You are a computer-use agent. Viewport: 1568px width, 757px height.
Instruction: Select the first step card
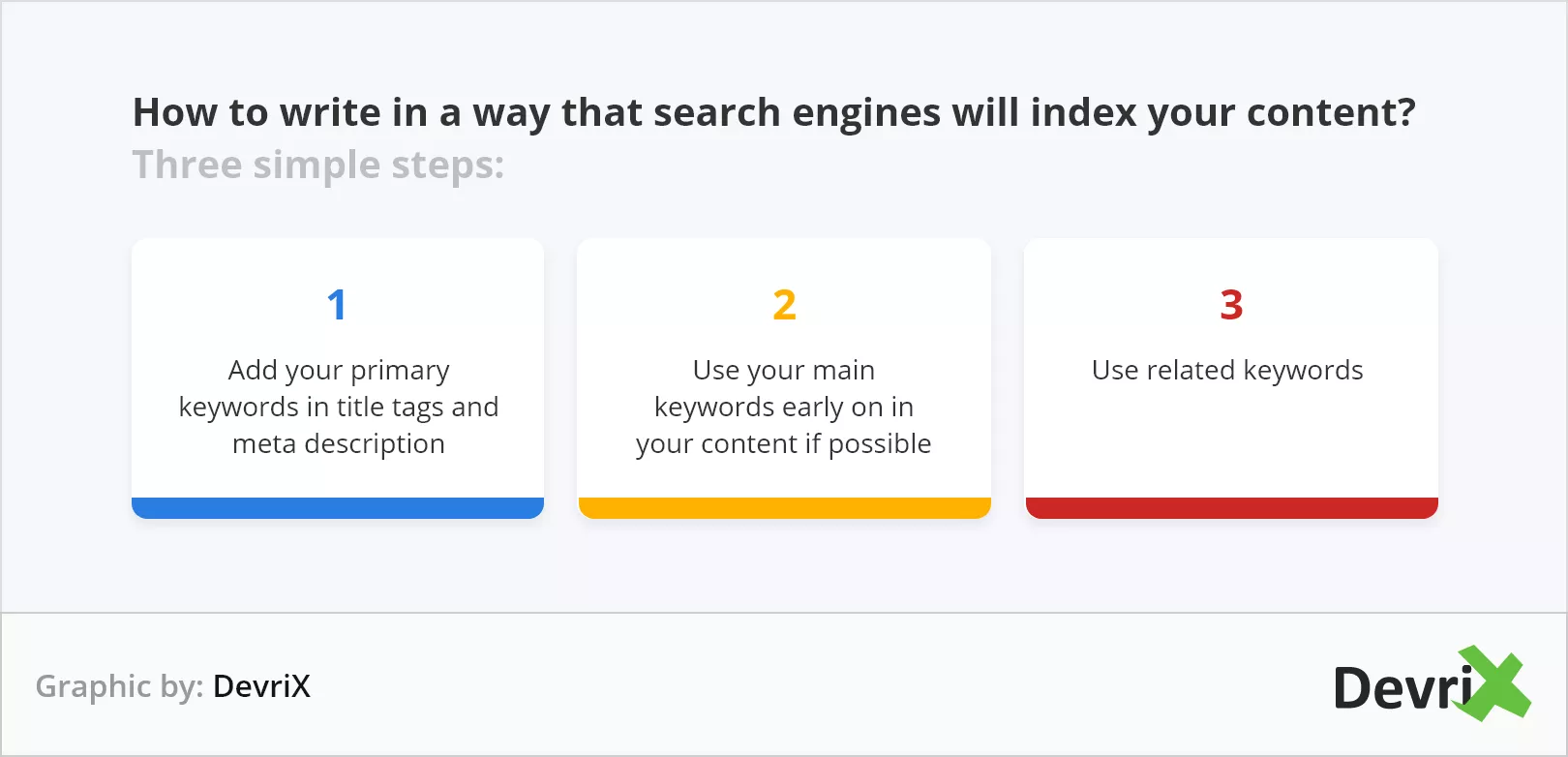point(338,378)
